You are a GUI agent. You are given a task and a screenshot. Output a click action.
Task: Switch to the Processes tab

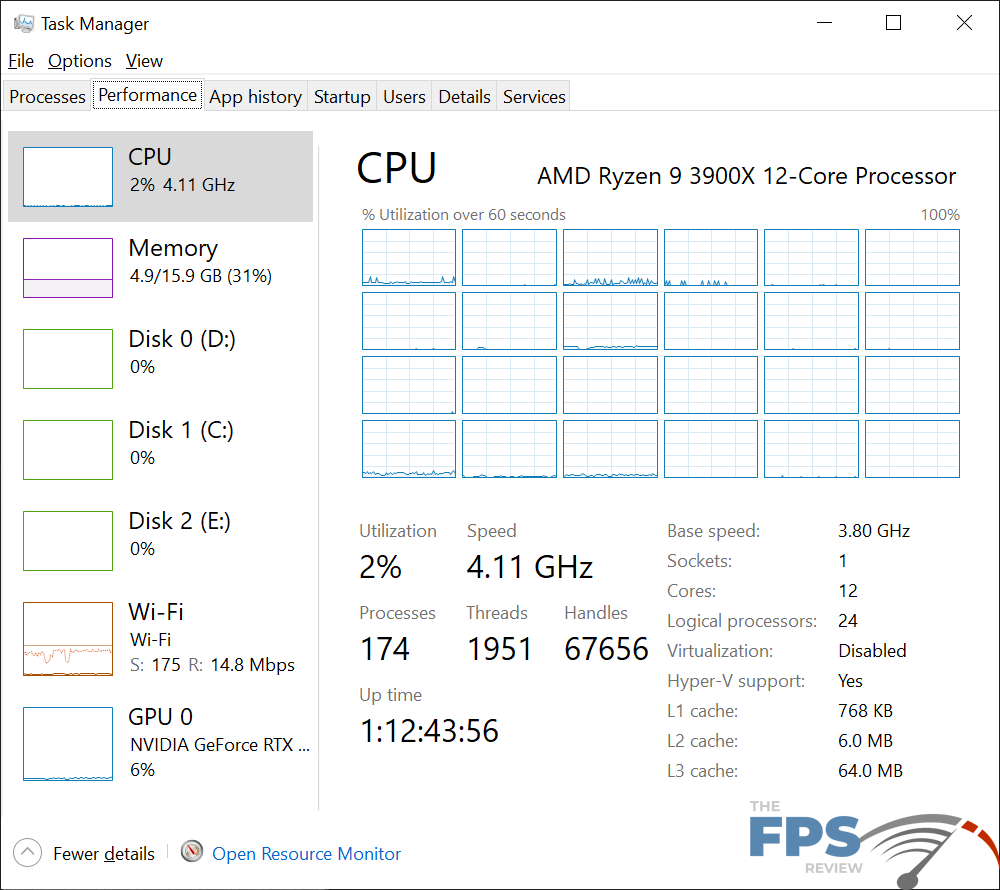pyautogui.click(x=47, y=96)
